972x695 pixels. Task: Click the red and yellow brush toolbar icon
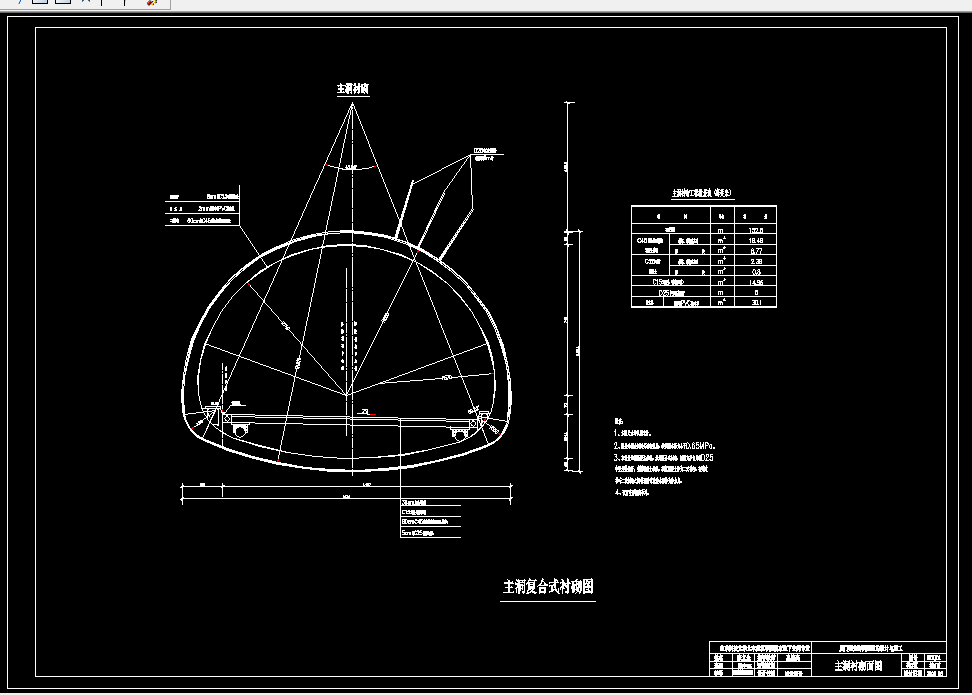151,2
